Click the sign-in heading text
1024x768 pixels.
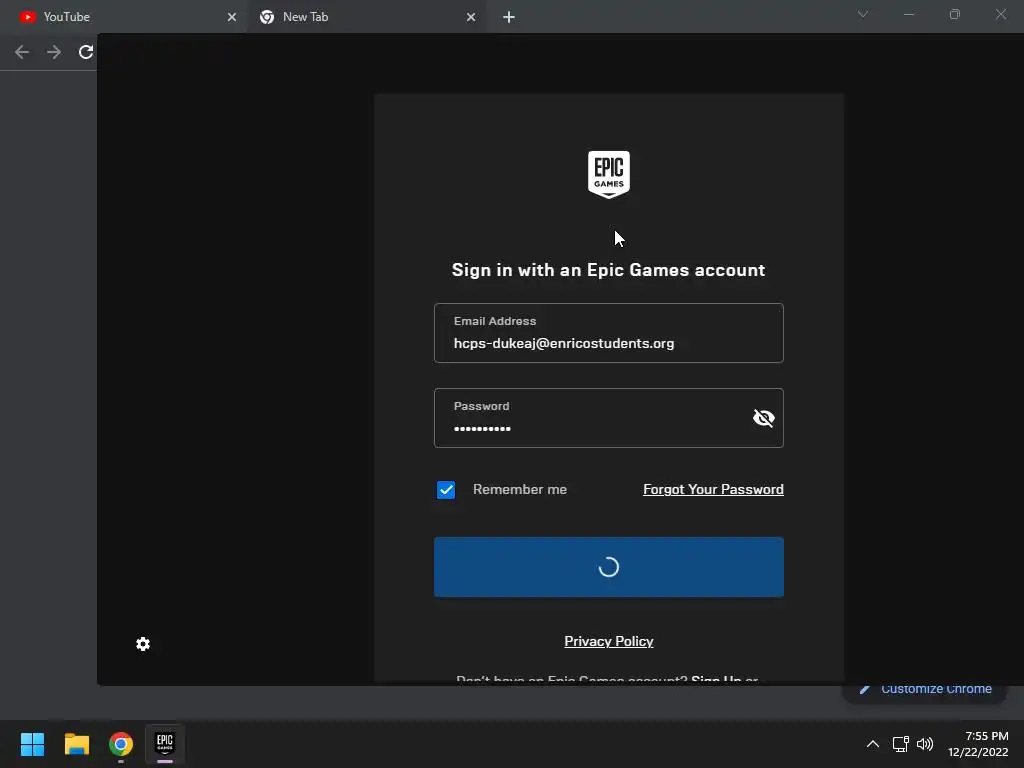(609, 270)
